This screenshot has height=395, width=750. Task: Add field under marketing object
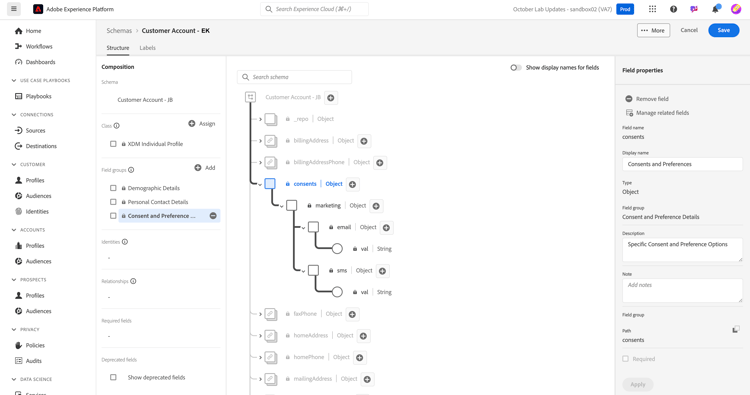click(x=376, y=206)
